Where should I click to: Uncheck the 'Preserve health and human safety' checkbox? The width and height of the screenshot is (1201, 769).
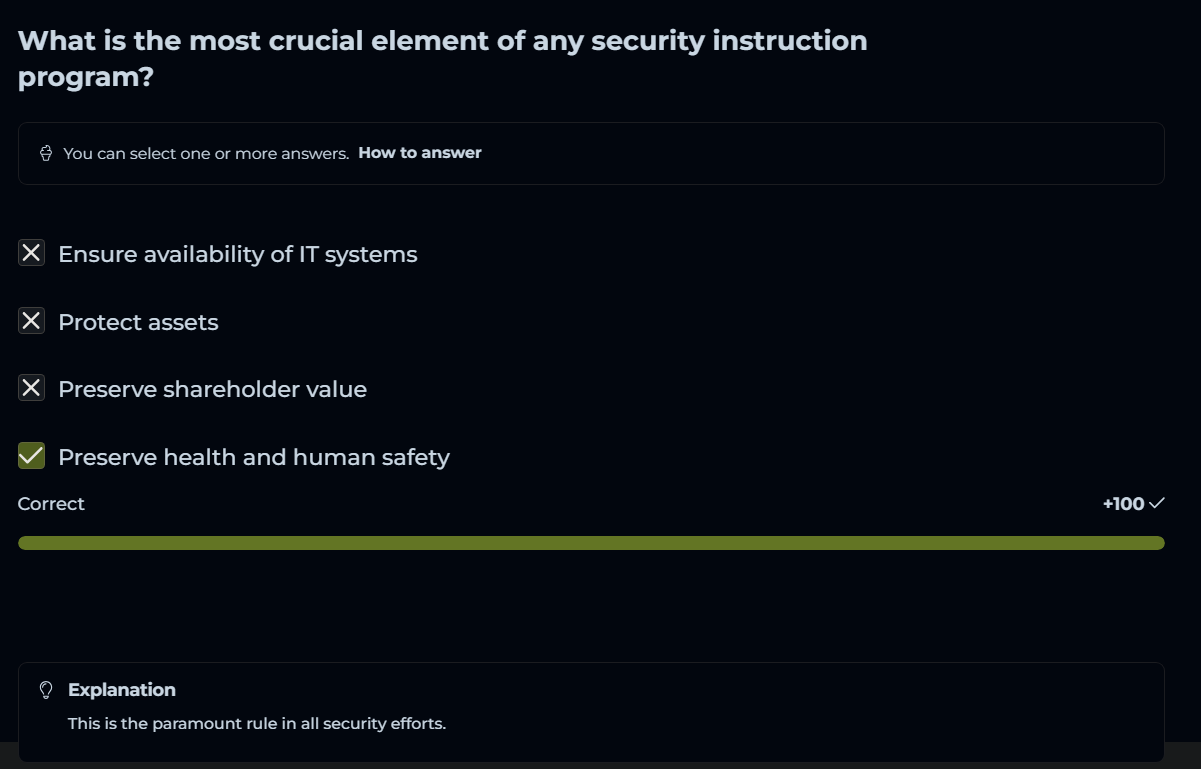32,456
